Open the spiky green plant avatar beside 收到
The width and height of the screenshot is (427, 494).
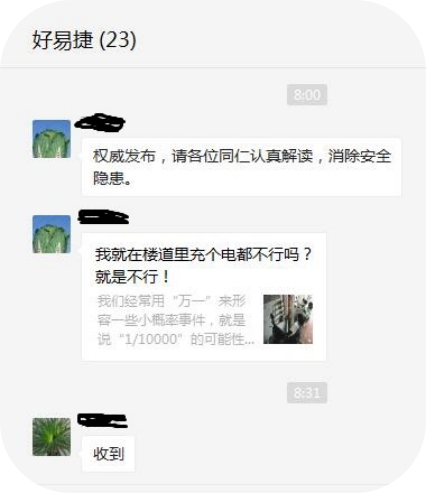pos(52,437)
